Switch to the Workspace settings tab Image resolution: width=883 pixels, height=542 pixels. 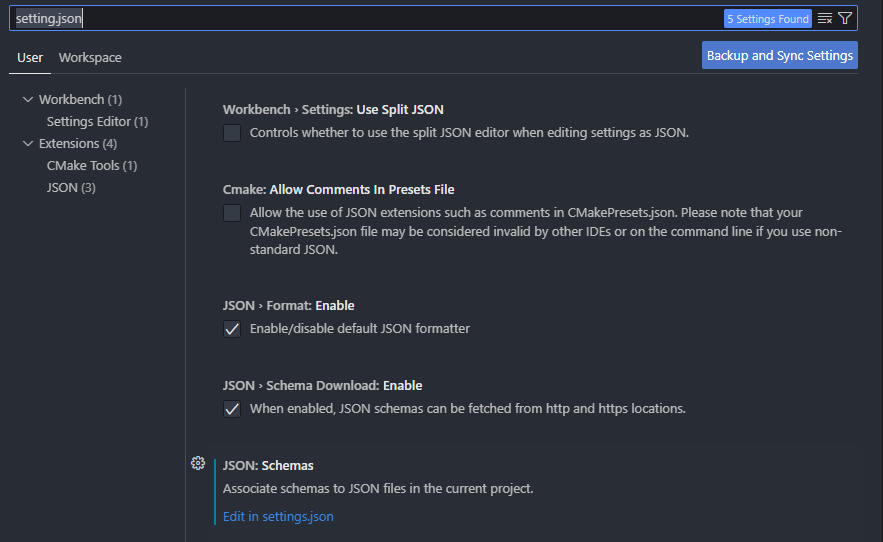click(x=90, y=57)
